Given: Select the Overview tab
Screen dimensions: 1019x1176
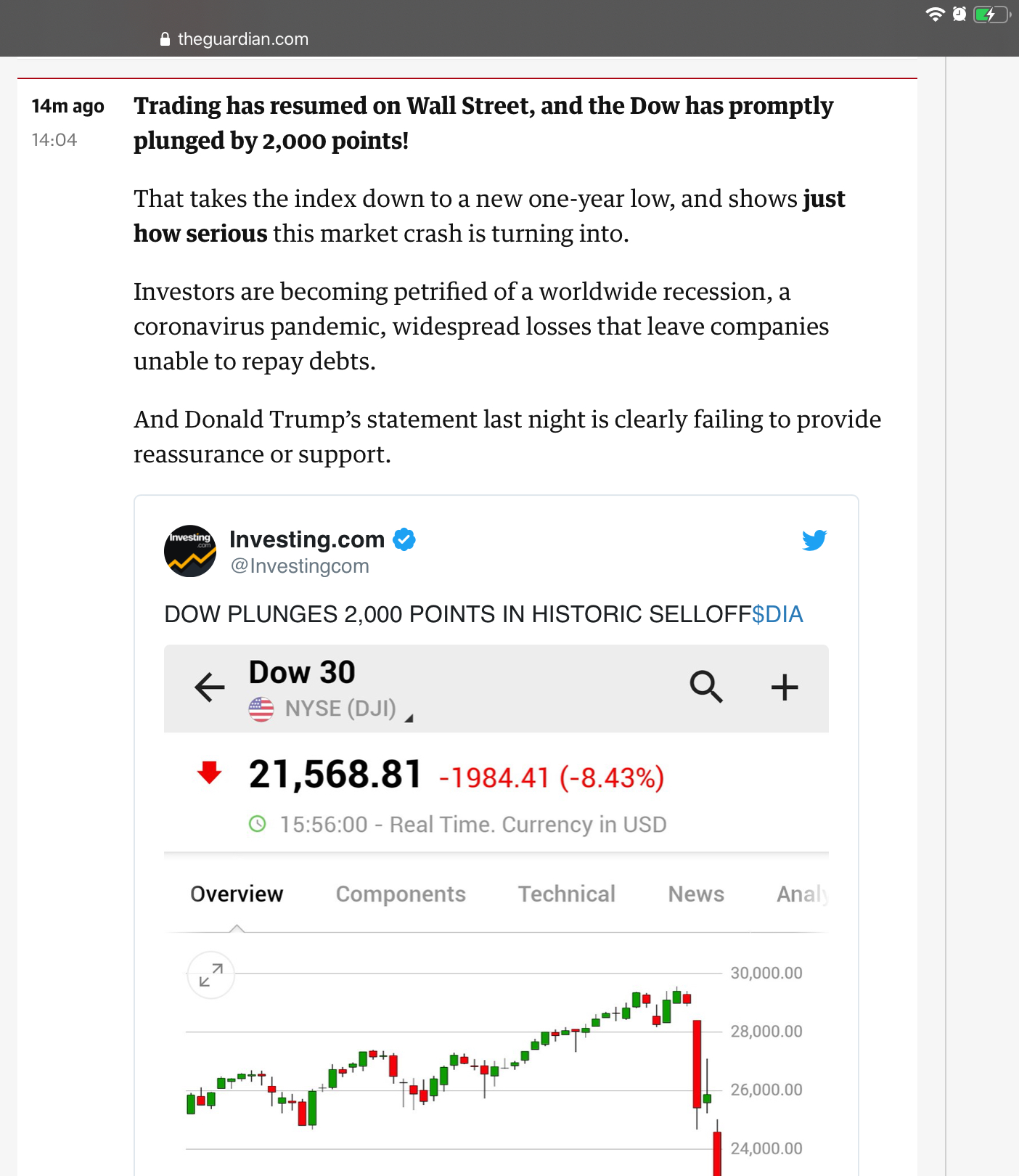Looking at the screenshot, I should click(237, 894).
